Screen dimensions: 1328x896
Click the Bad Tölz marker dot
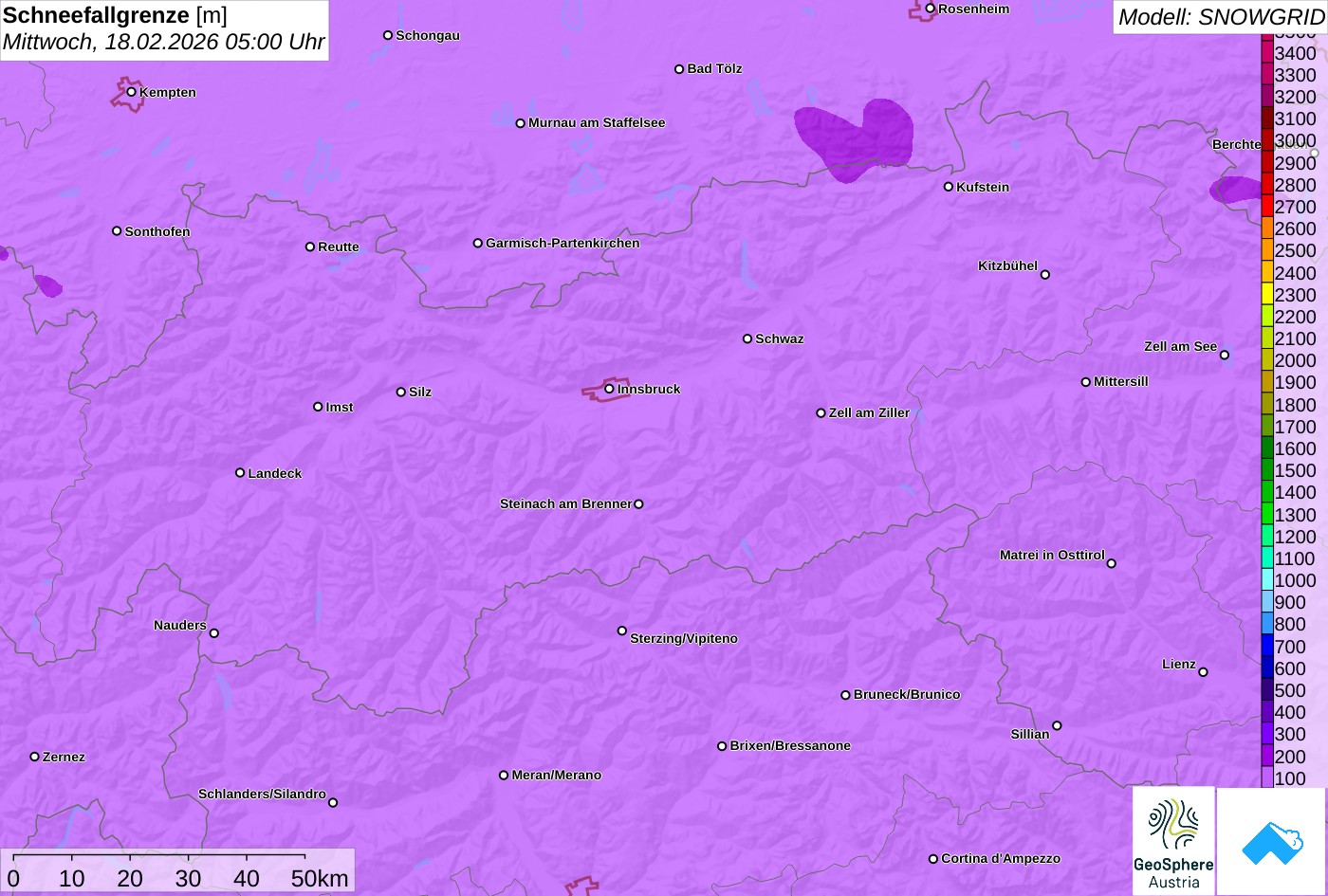pos(679,69)
